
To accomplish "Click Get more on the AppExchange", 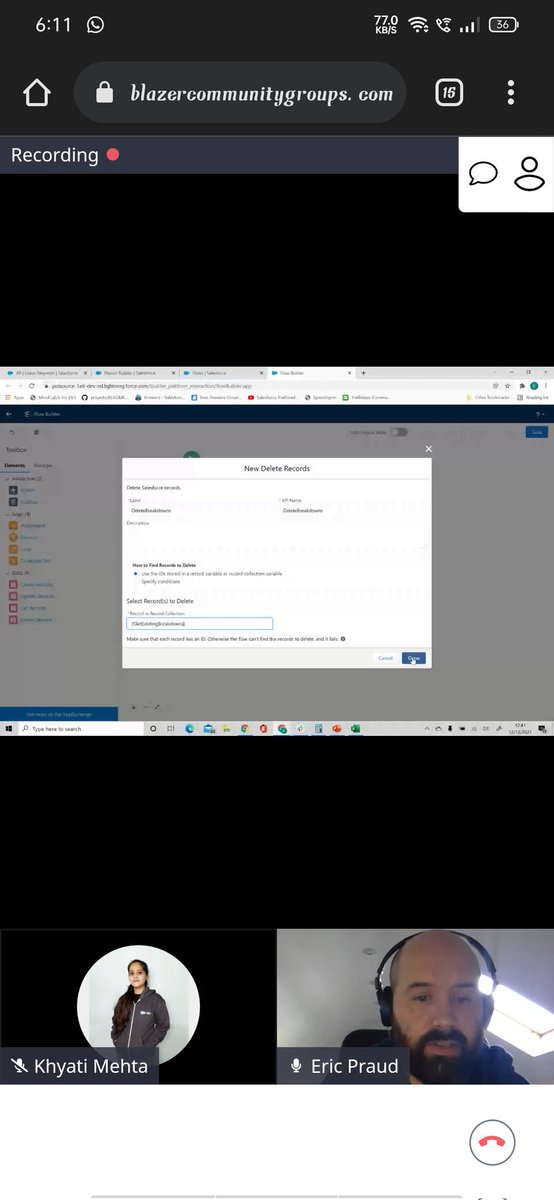I will 59,715.
